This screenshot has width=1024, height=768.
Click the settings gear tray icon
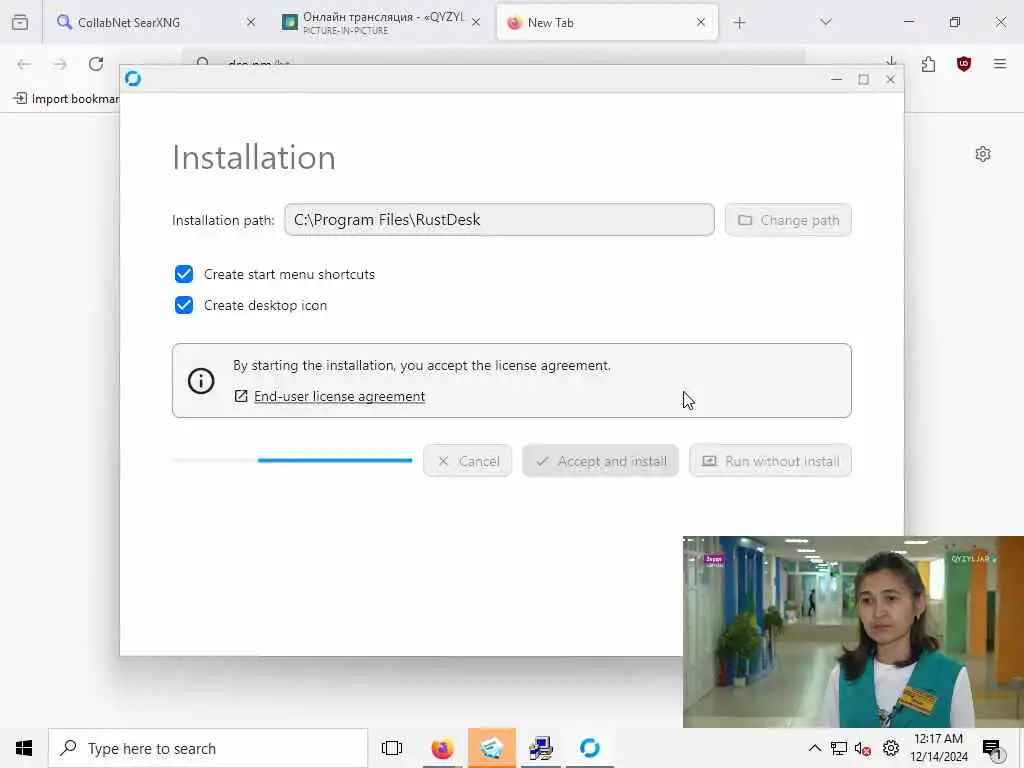pos(891,748)
